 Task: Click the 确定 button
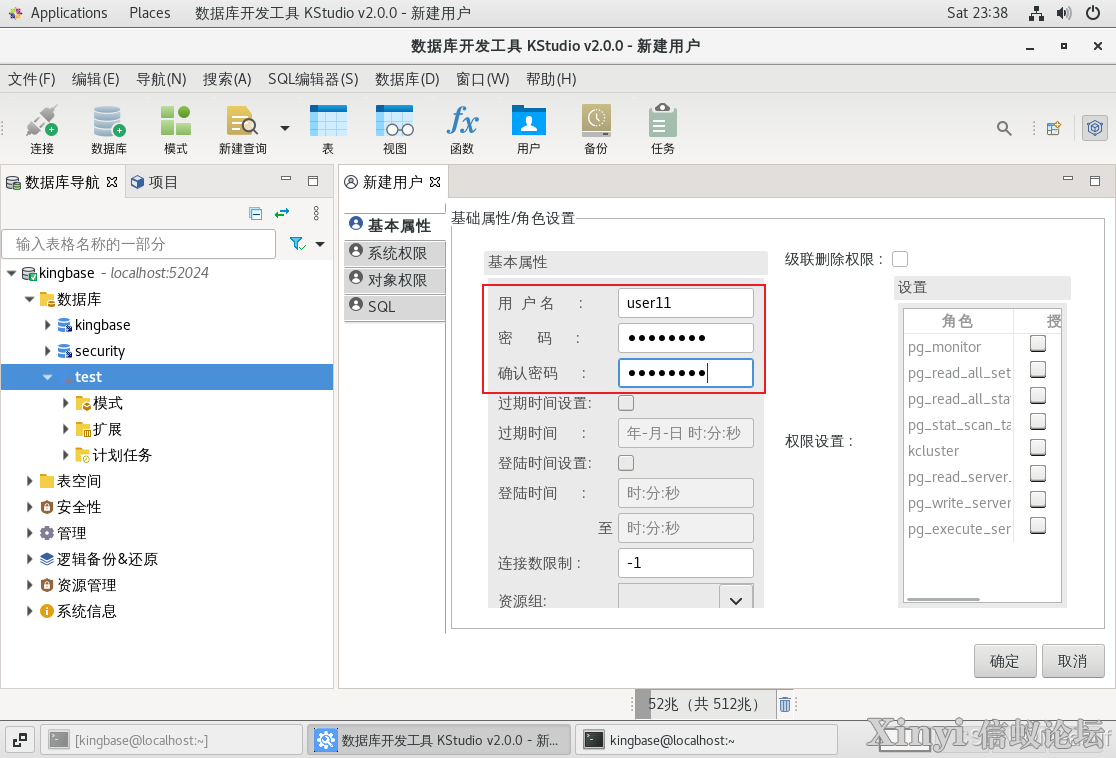tap(1004, 661)
